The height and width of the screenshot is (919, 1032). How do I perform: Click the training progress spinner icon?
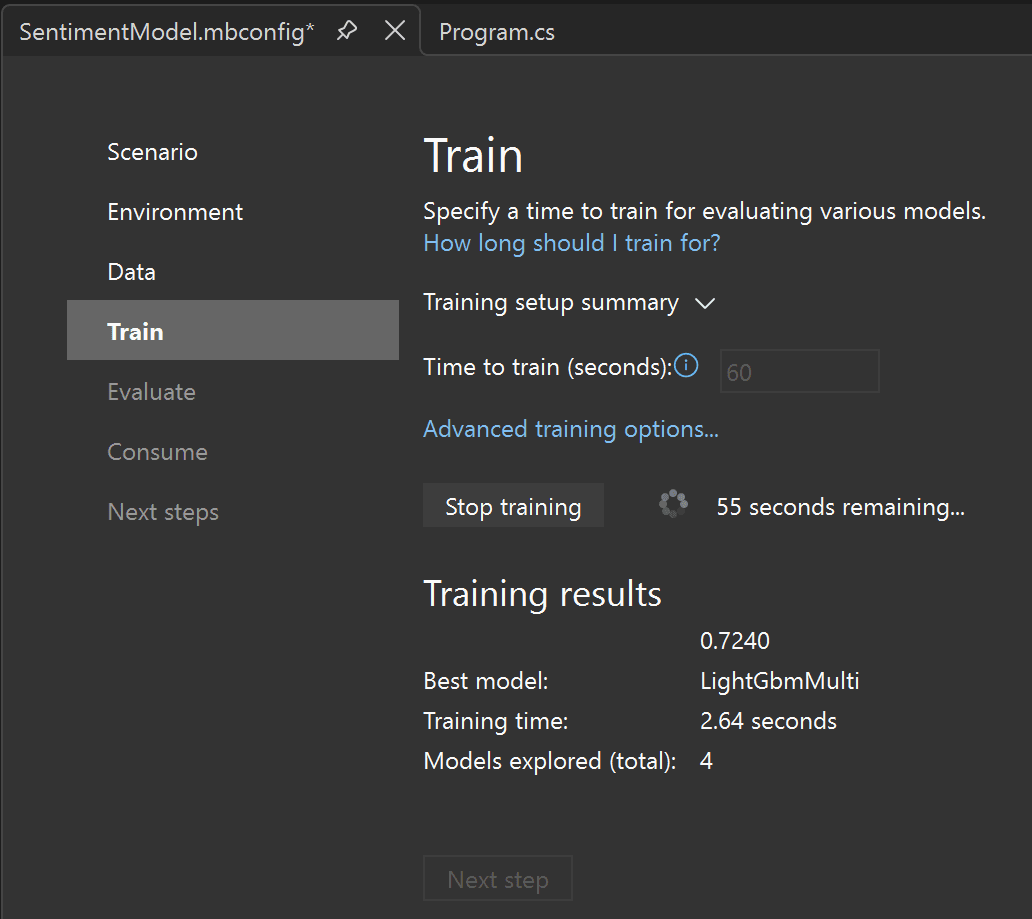[x=673, y=505]
